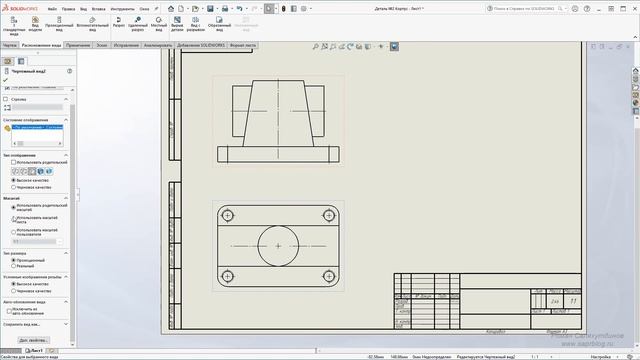Collapse the Состояние отображения section
Screen dimensions: 640x360
point(66,120)
